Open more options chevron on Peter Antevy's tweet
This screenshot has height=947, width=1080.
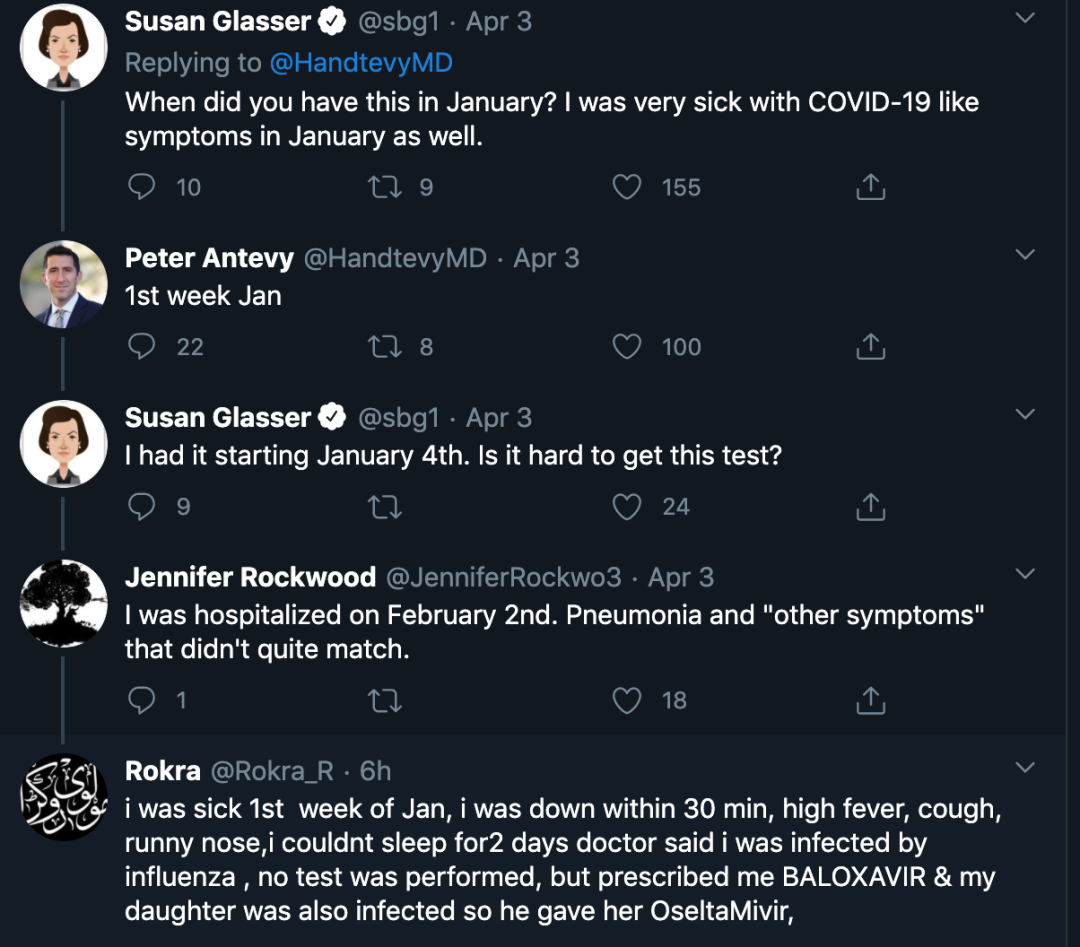pyautogui.click(x=1025, y=255)
